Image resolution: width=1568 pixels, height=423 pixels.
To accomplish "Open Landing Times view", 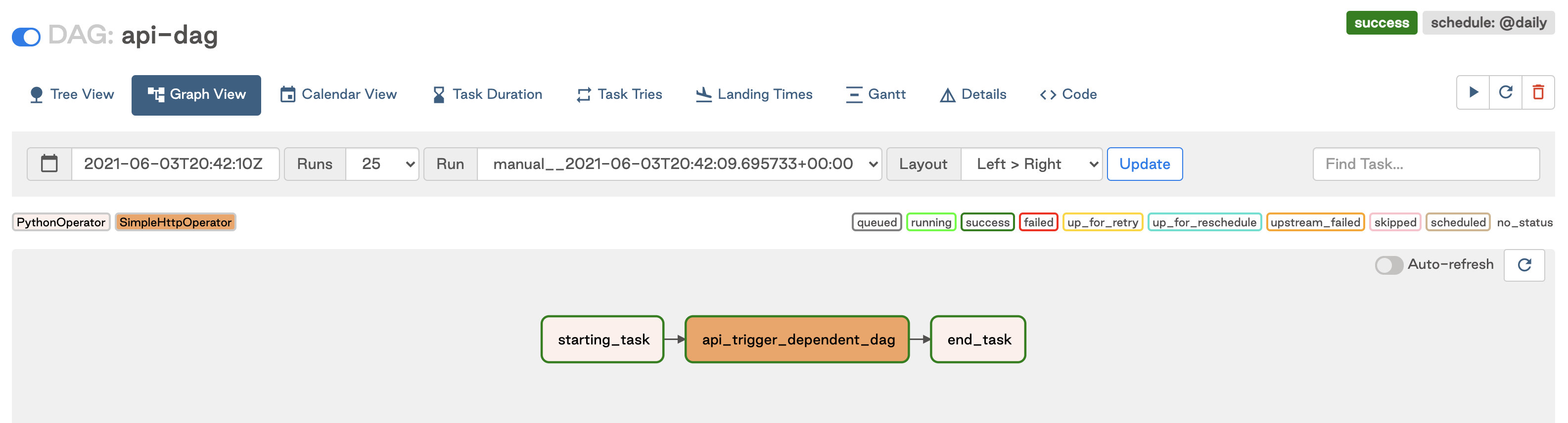I will pyautogui.click(x=753, y=95).
